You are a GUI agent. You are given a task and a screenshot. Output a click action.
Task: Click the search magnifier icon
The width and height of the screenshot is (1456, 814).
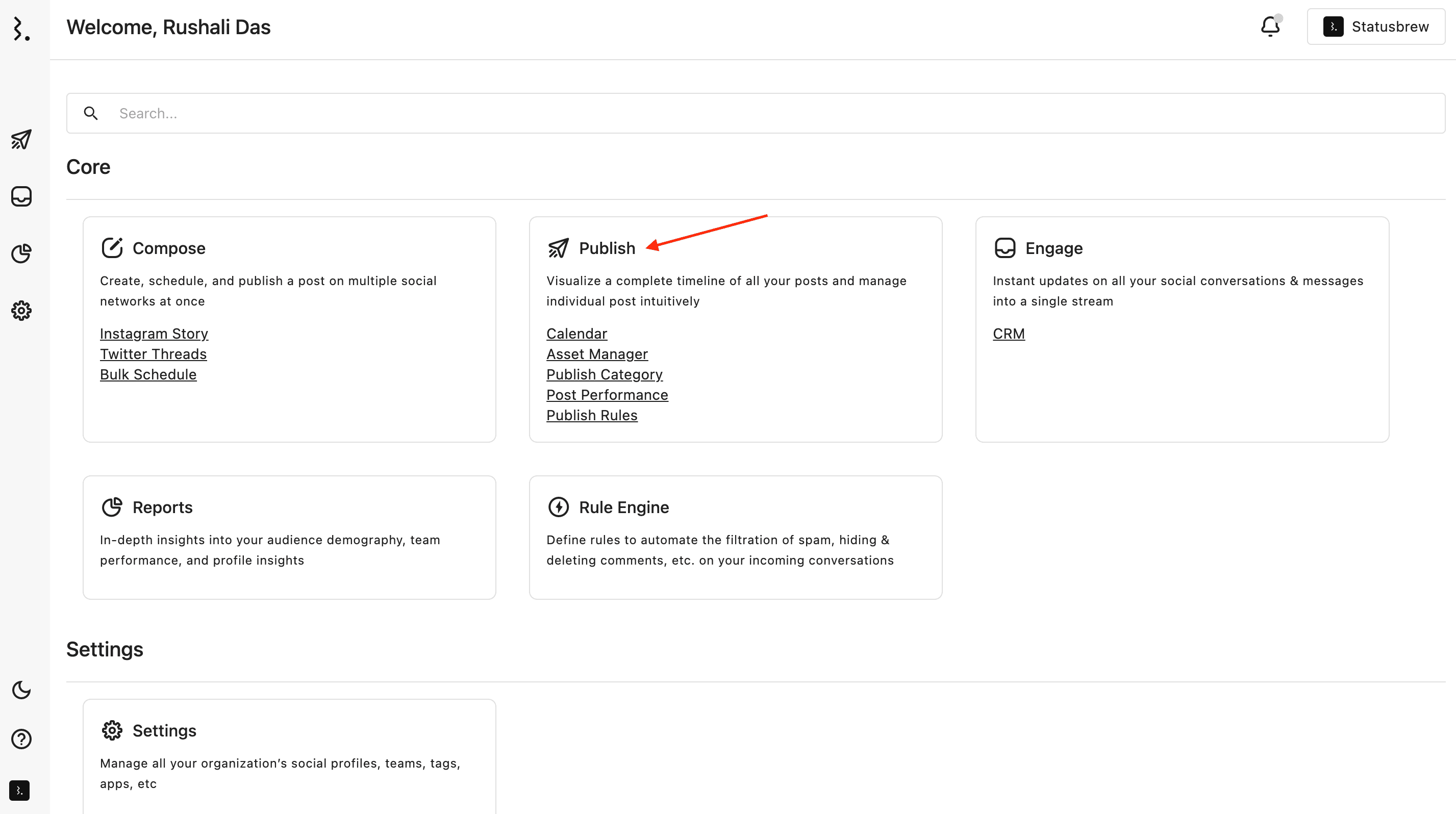[90, 114]
